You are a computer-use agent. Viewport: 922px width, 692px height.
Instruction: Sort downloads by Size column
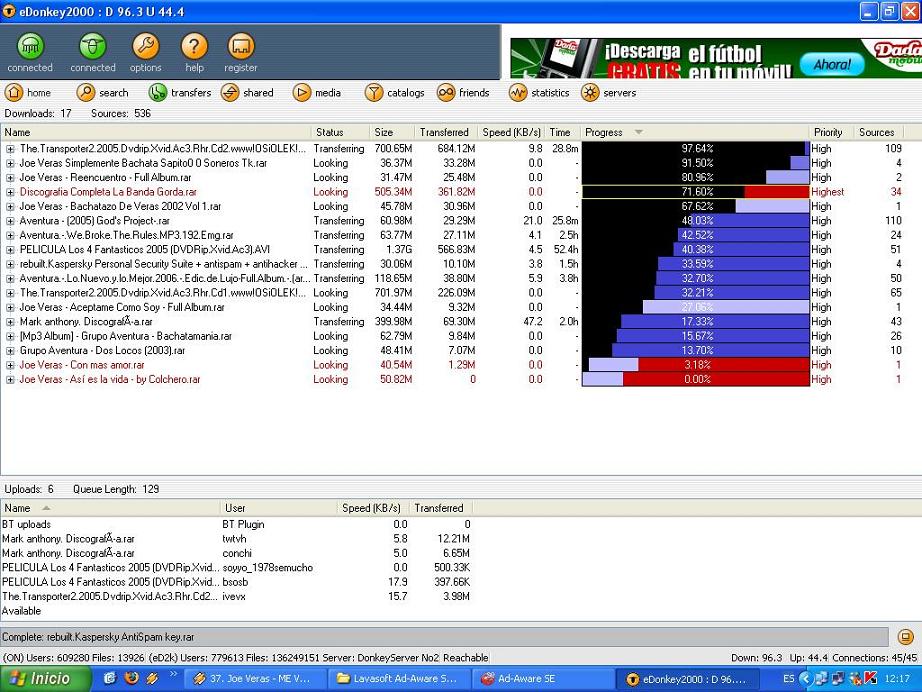[x=392, y=132]
